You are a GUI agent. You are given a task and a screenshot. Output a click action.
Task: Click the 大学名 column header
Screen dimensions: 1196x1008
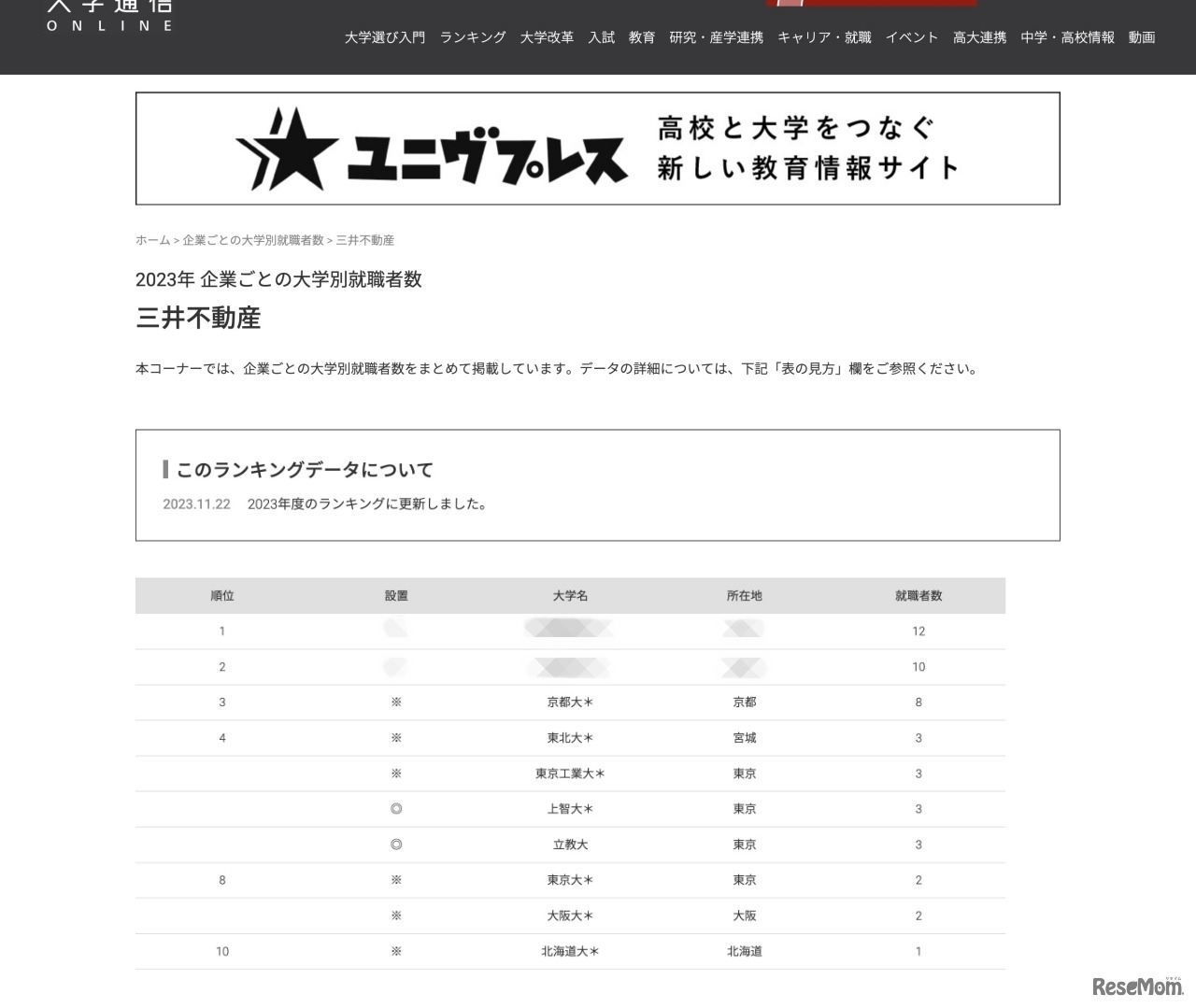point(570,596)
